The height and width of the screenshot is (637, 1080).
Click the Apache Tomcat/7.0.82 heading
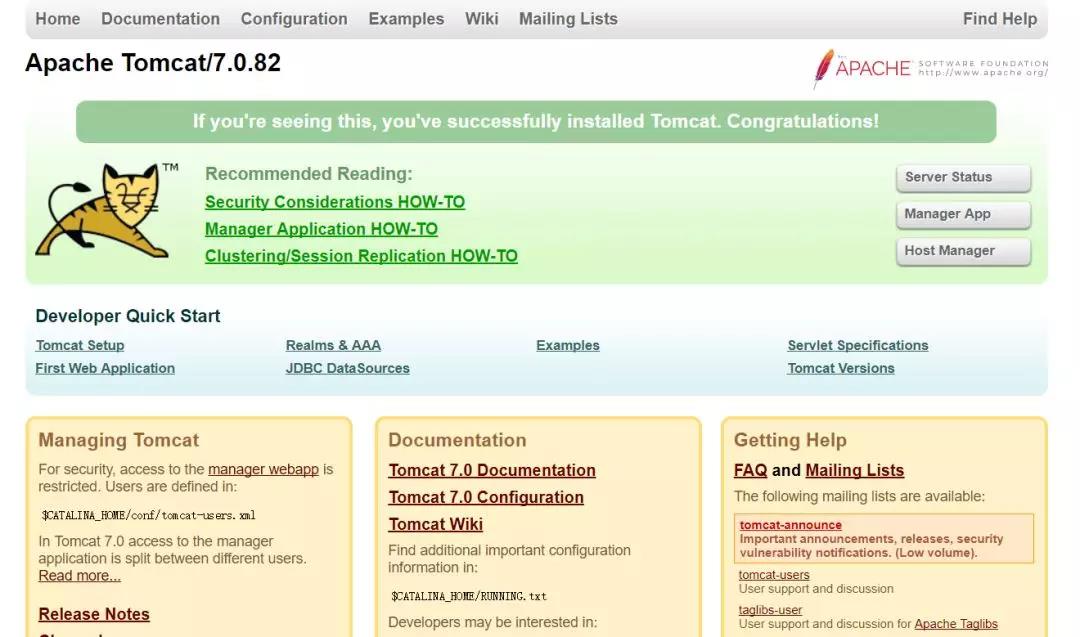(x=153, y=63)
